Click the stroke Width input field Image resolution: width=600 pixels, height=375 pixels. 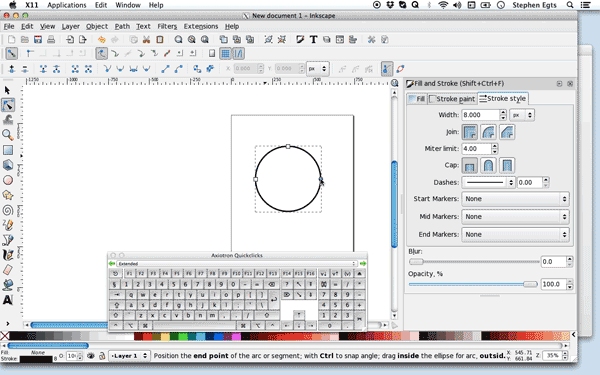(x=480, y=115)
